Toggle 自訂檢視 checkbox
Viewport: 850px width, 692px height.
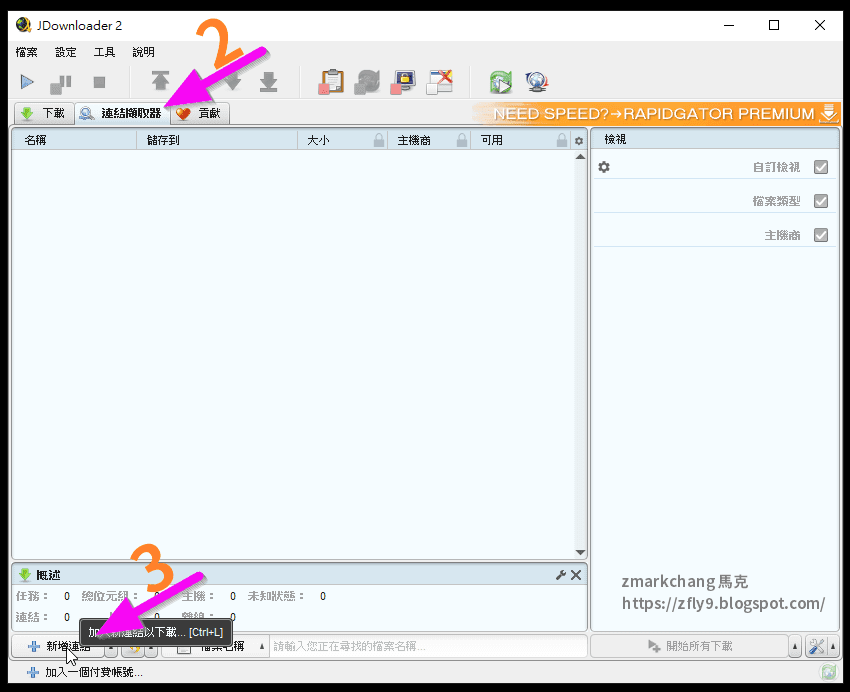(821, 167)
